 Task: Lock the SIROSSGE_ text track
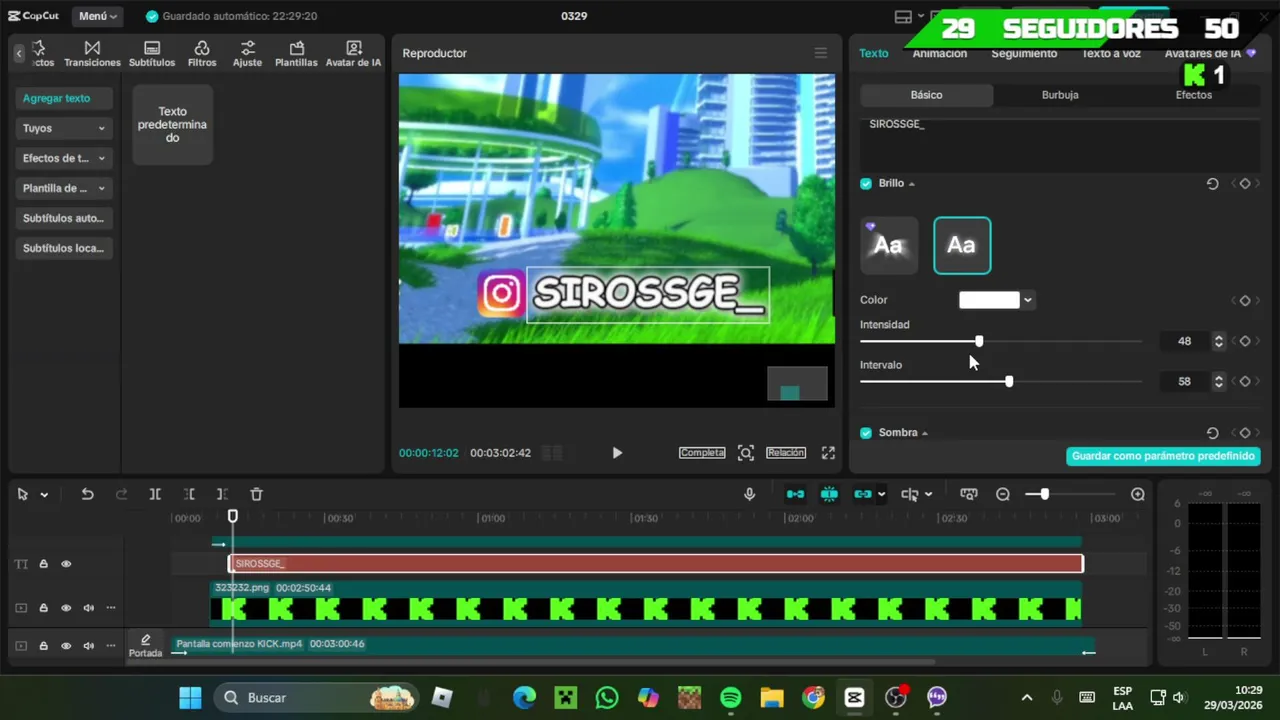pos(43,564)
